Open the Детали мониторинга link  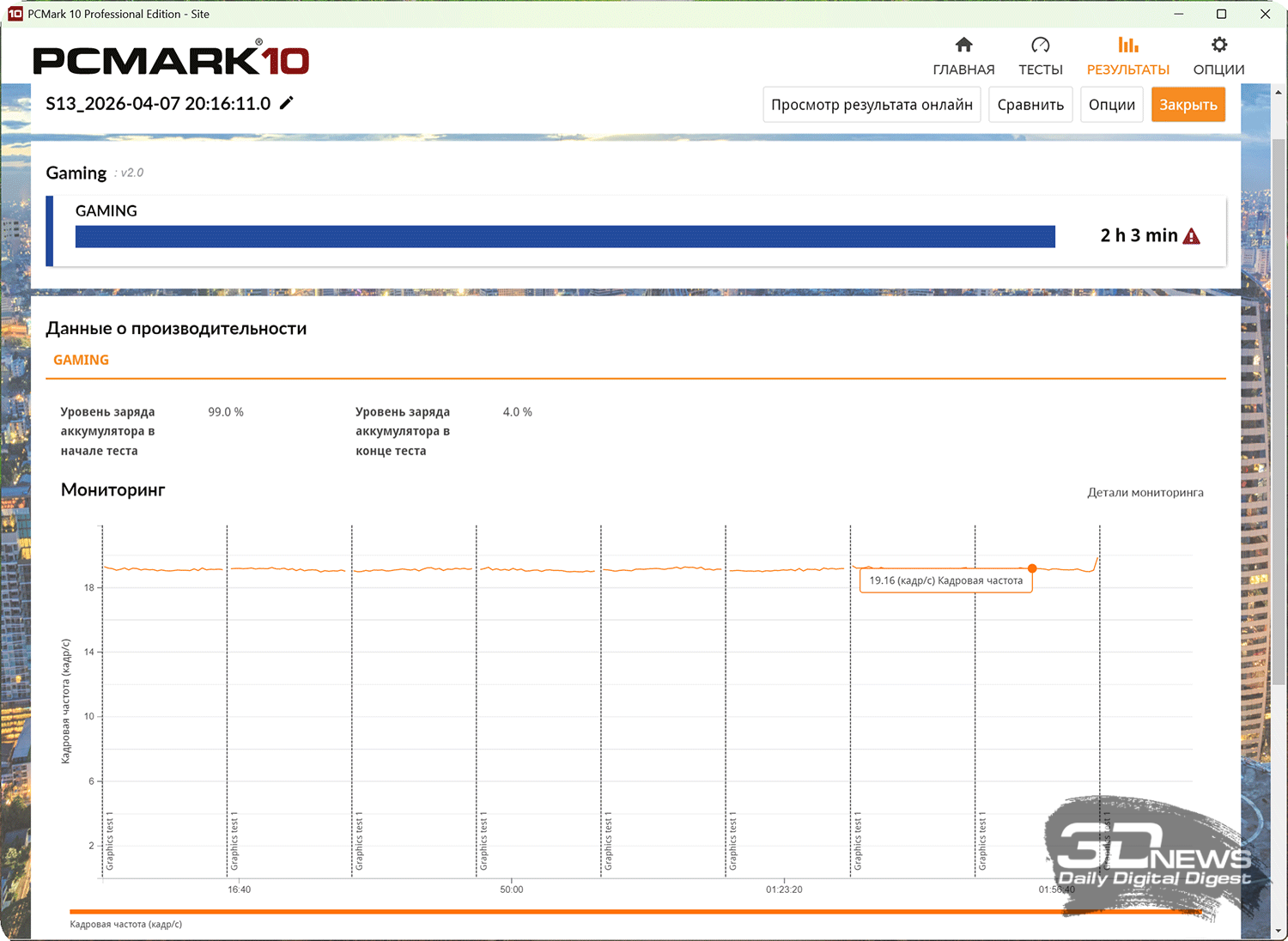click(x=1145, y=492)
